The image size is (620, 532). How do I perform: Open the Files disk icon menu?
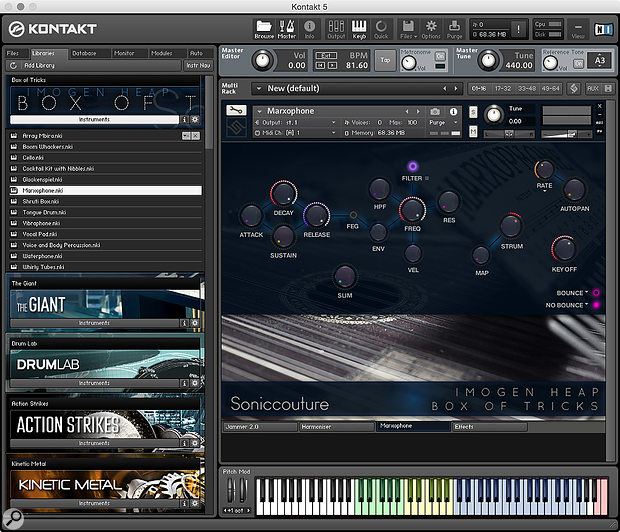[x=408, y=29]
